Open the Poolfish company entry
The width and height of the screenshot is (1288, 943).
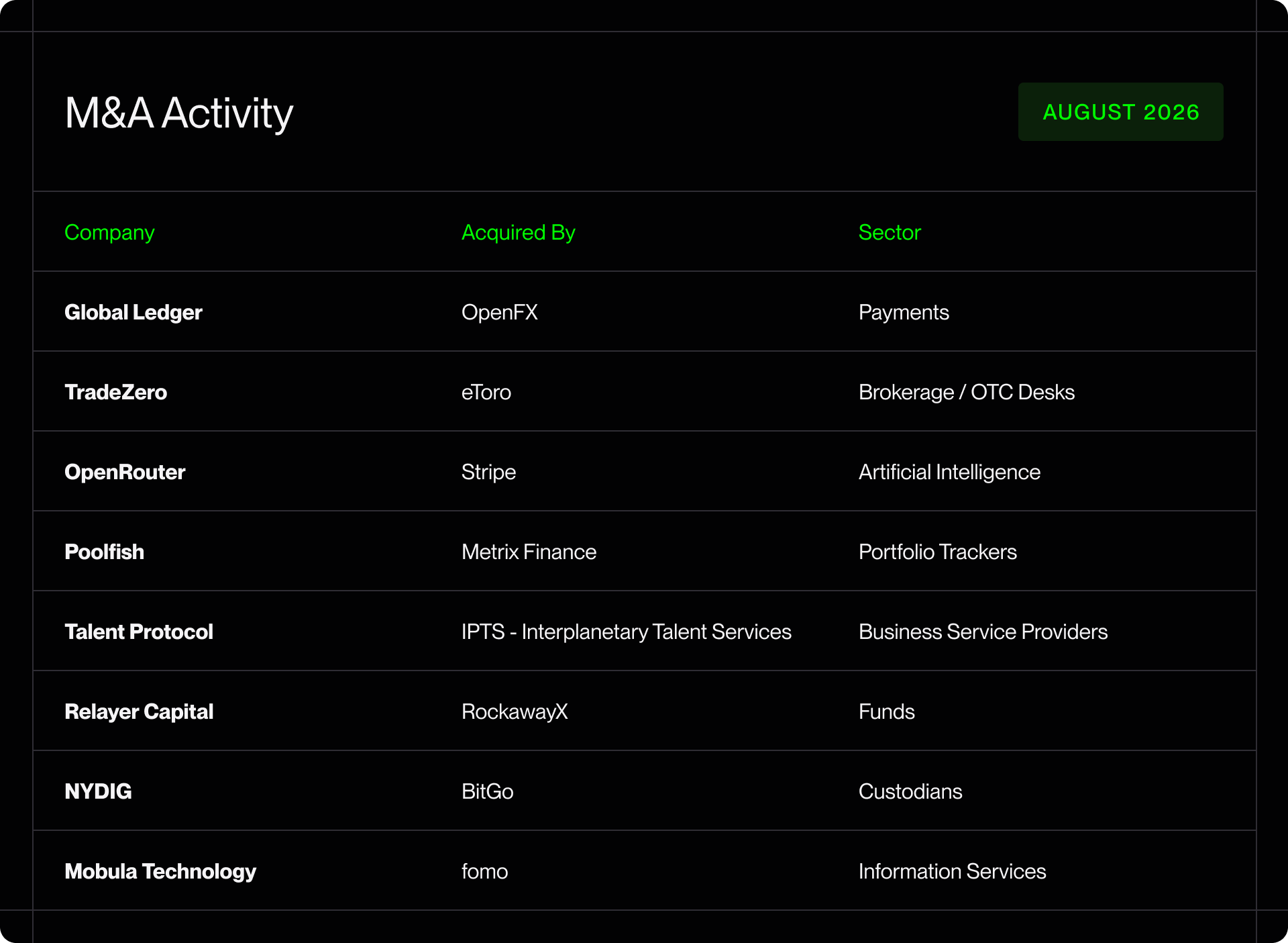click(x=104, y=552)
